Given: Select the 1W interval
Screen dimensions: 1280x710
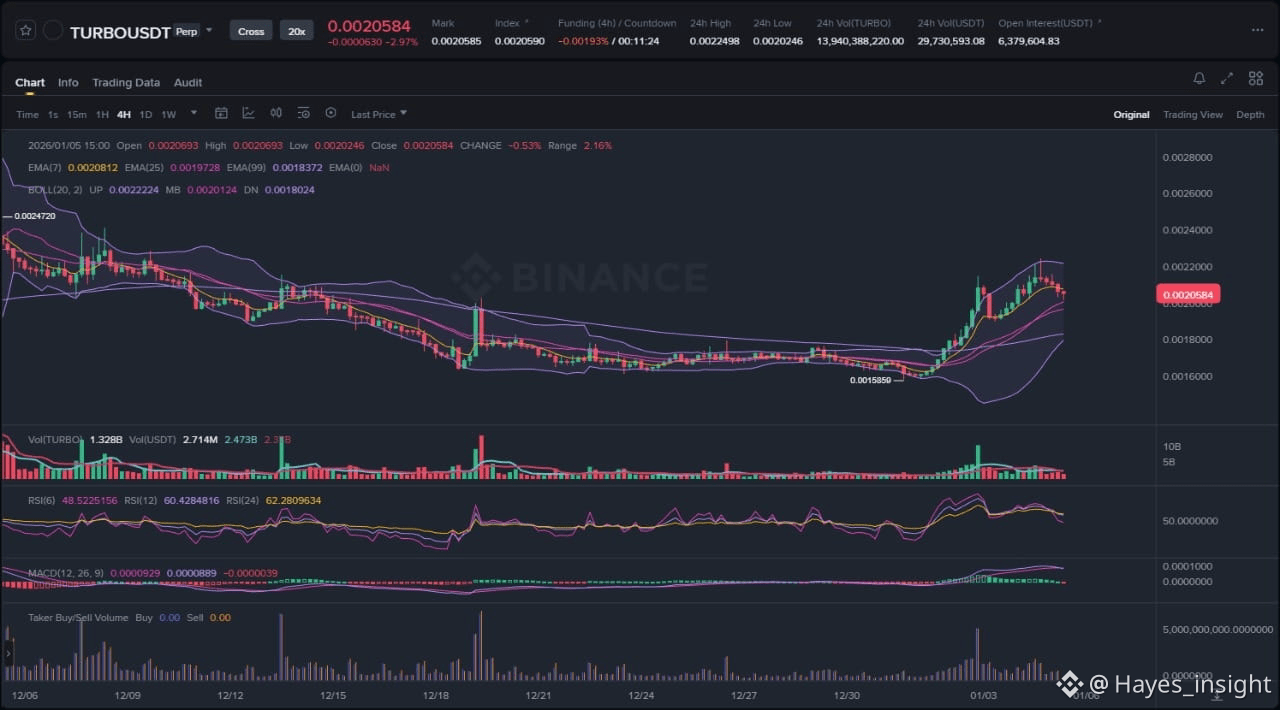Looking at the screenshot, I should click(169, 115).
